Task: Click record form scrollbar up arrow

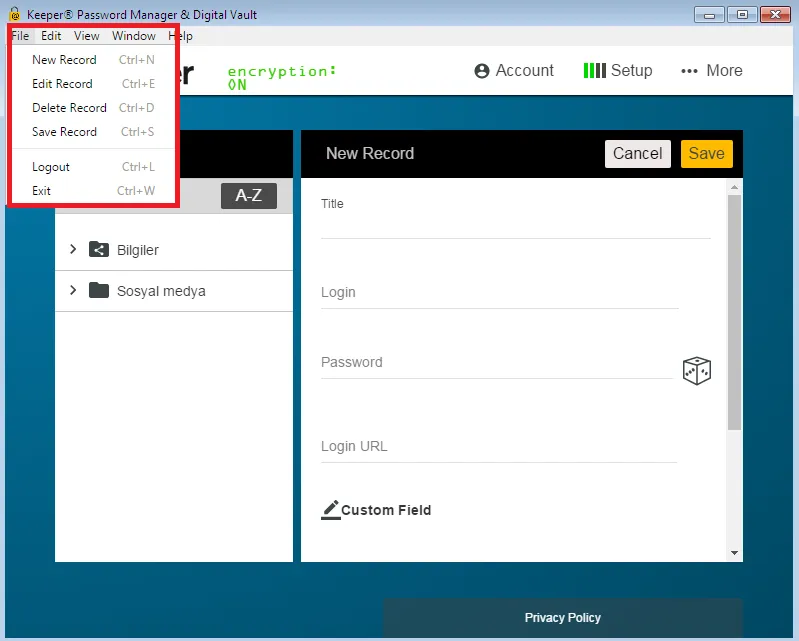Action: 734,187
